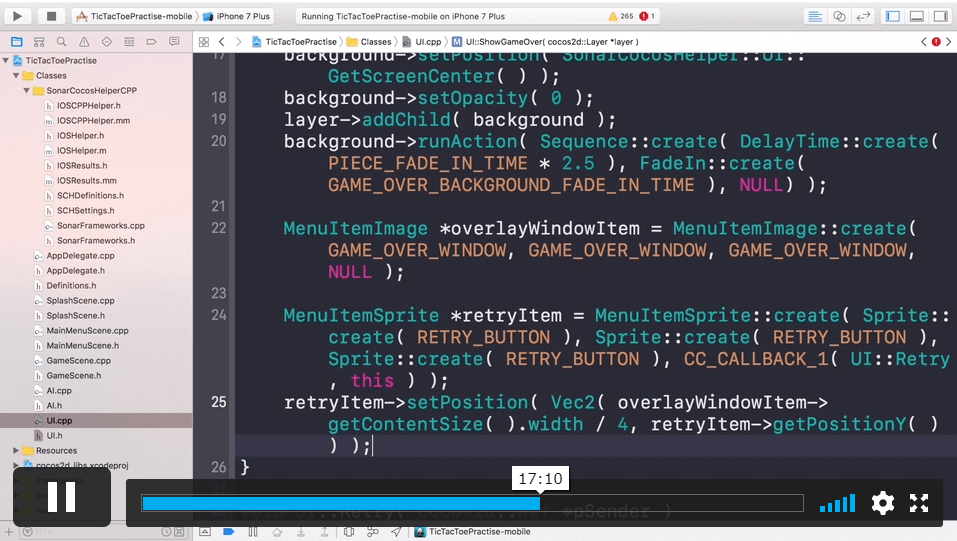The width and height of the screenshot is (957, 541).
Task: Click the Debug Memory Graph icon
Action: click(372, 532)
